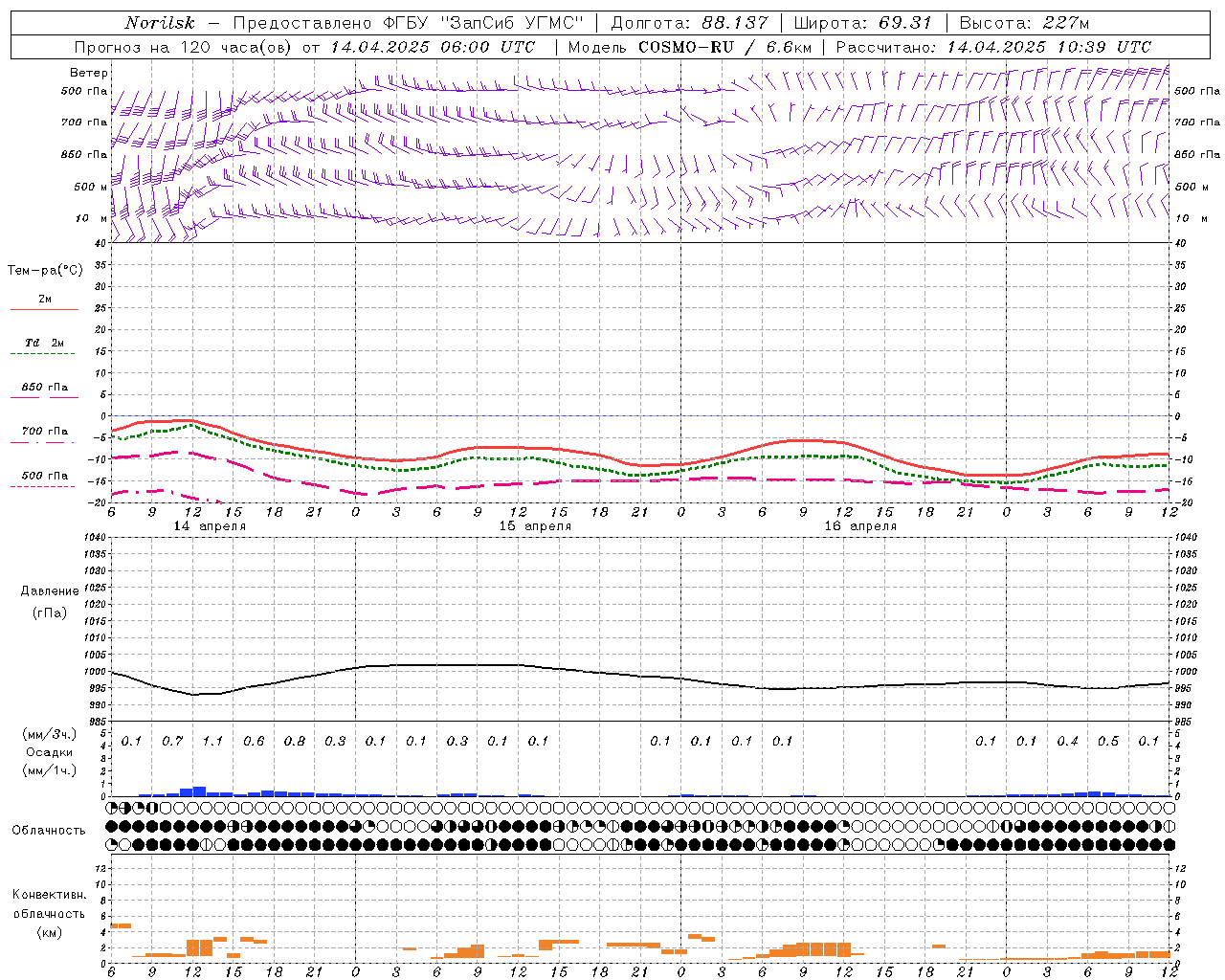Click the 0.7 precipitation value
This screenshot has width=1225, height=980.
(x=172, y=741)
